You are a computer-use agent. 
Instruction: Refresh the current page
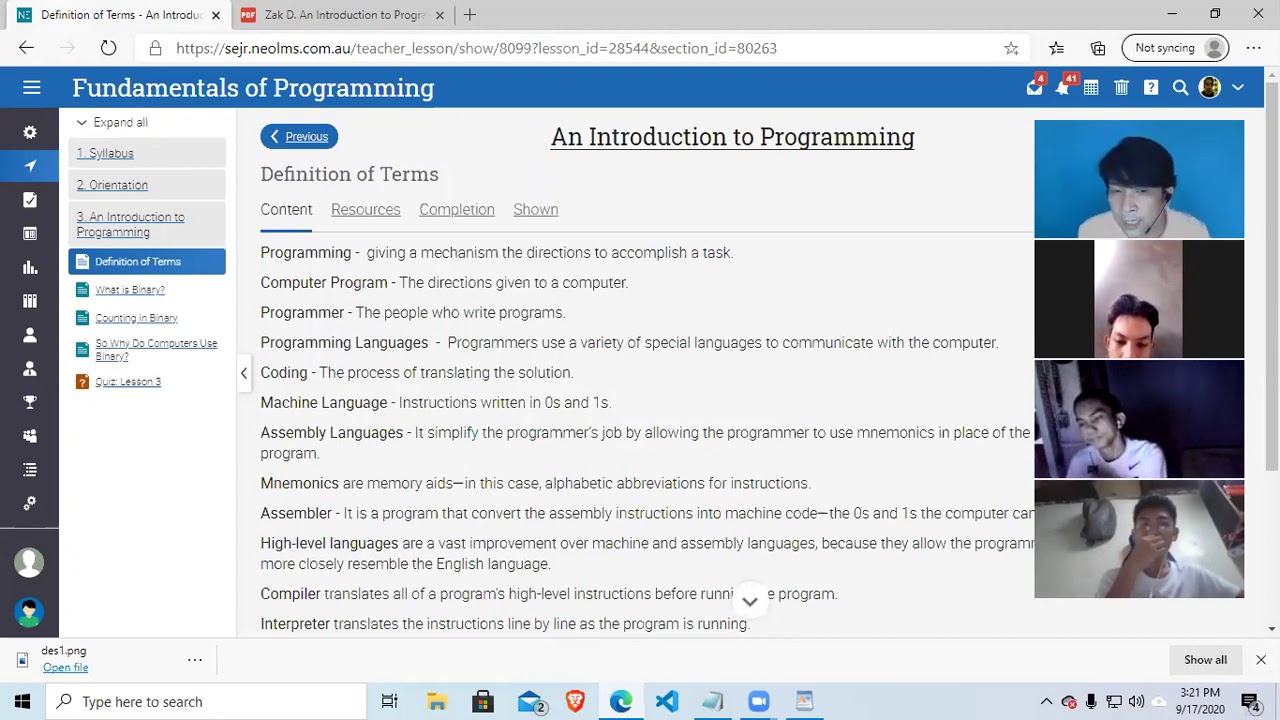[x=108, y=48]
